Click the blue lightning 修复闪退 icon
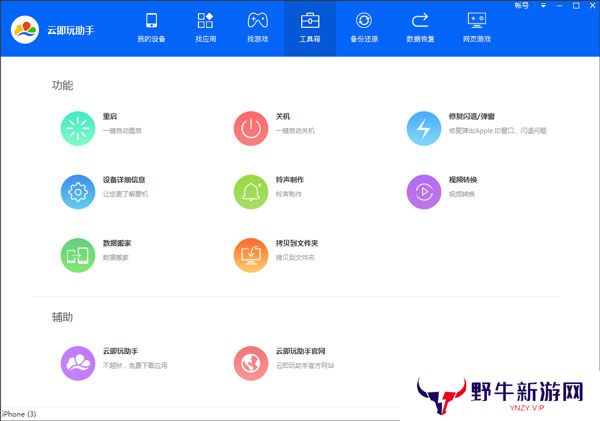The image size is (600, 421). coord(424,128)
